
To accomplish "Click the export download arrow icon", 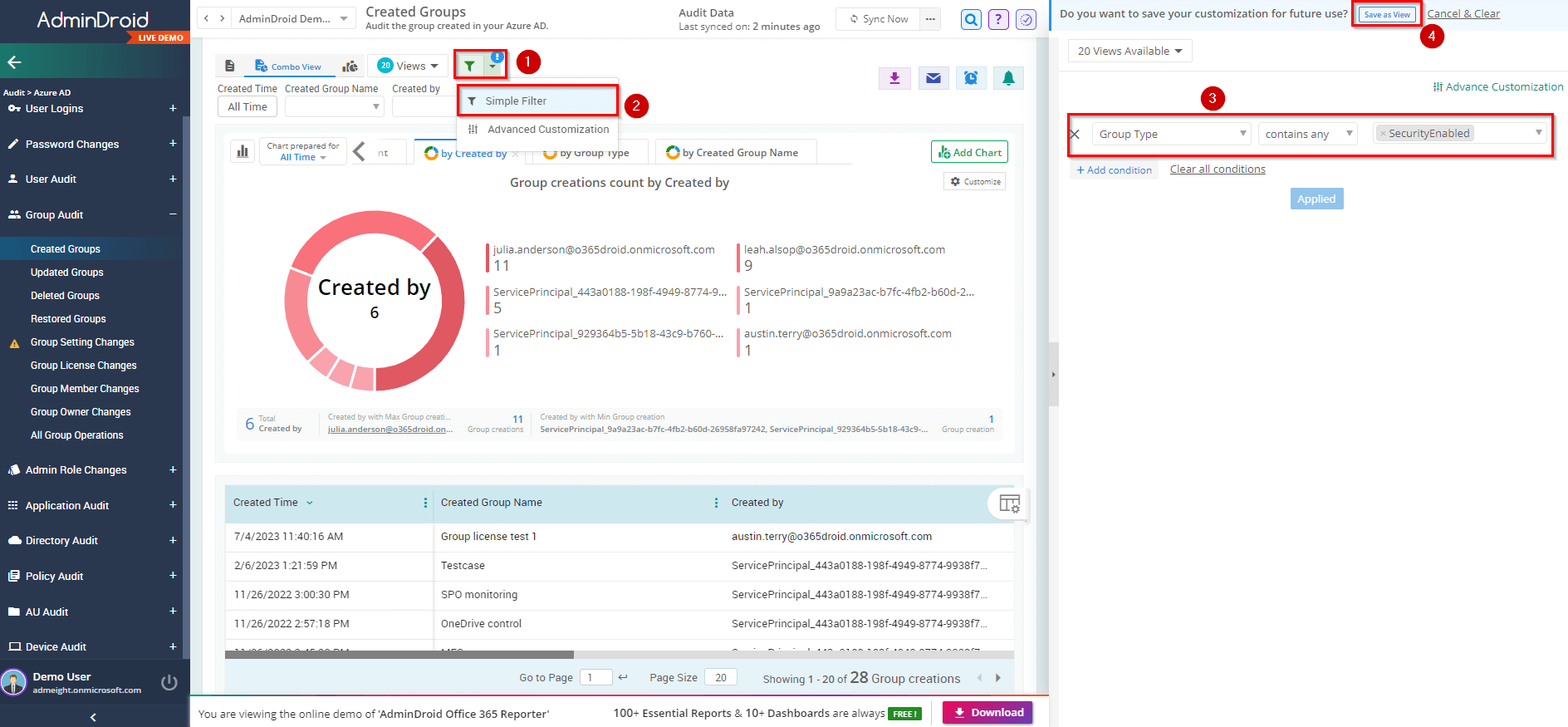I will click(x=894, y=78).
